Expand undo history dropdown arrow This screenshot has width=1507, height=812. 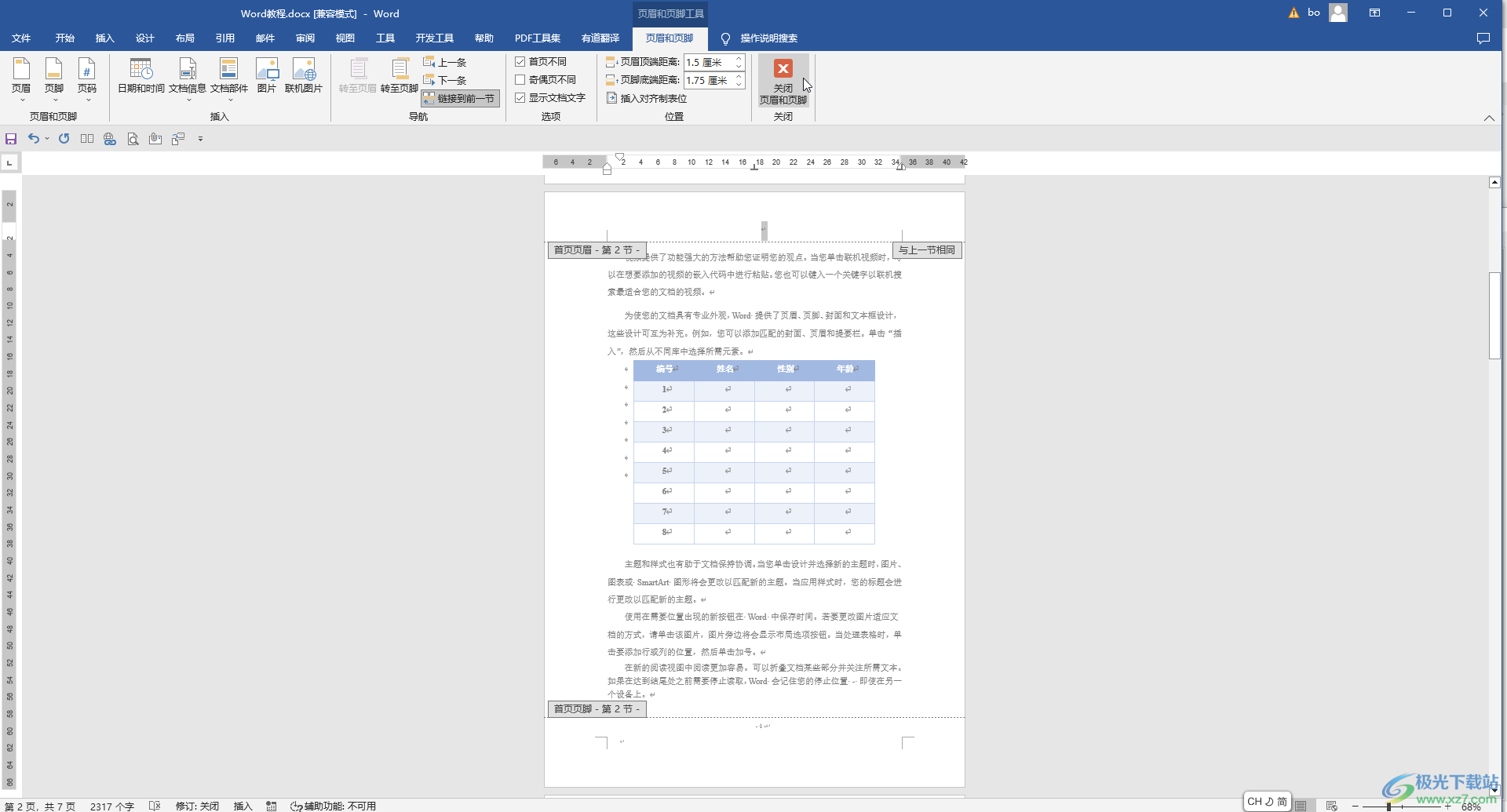click(47, 139)
